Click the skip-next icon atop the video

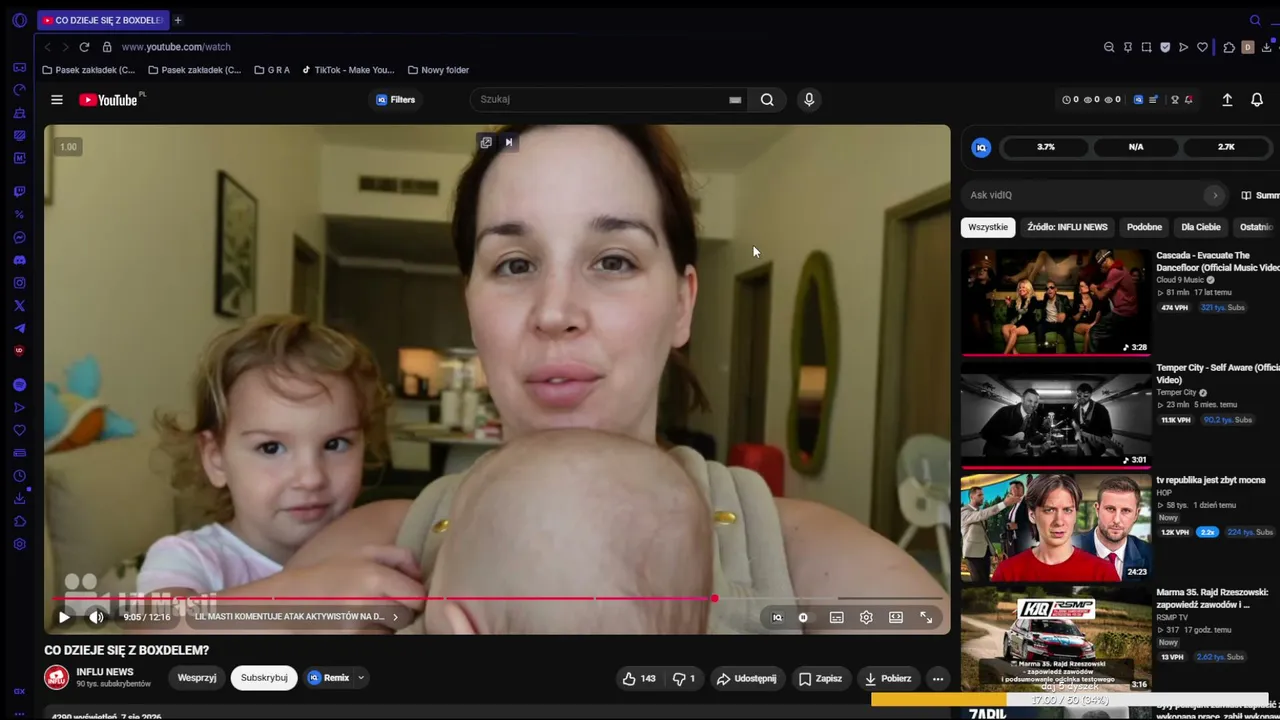coord(509,142)
